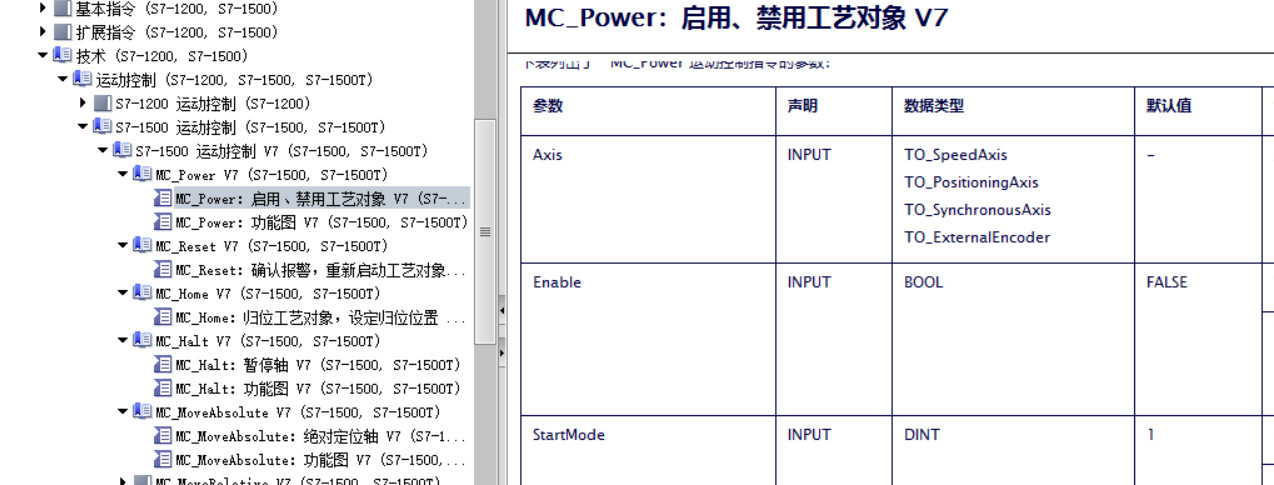Click the book icon next to MC_Power V7 folder
Viewport: 1274px width, 485px height.
144,175
